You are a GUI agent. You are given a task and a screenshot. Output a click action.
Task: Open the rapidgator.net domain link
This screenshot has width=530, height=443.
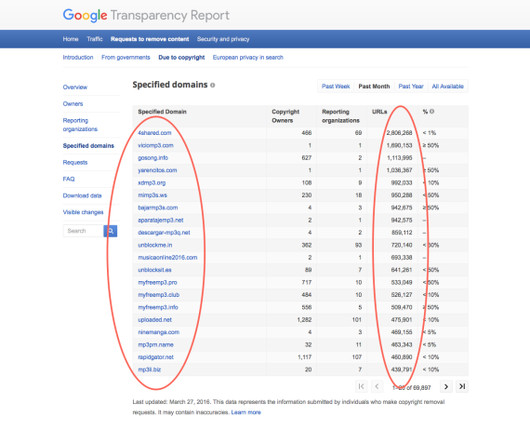(155, 357)
